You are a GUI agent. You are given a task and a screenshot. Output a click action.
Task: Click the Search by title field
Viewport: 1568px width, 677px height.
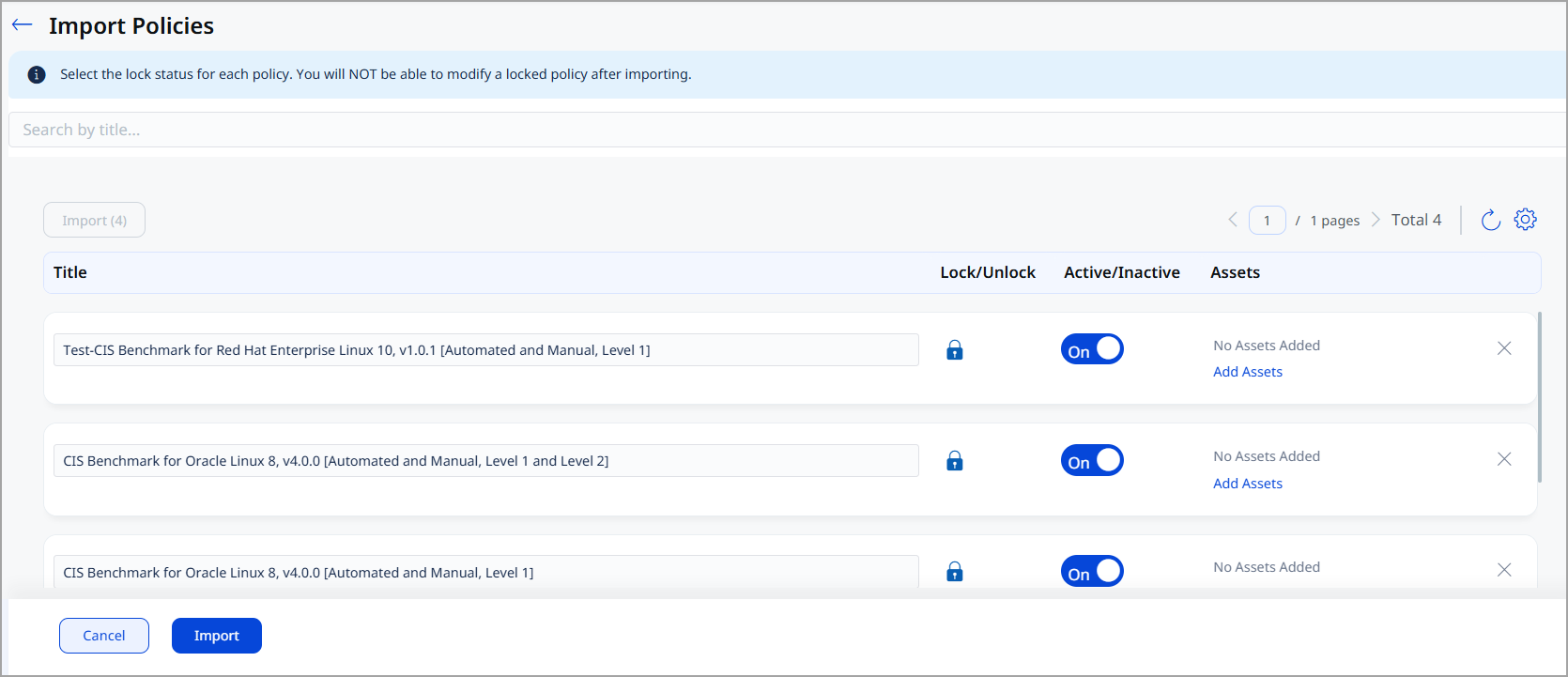[x=787, y=130]
